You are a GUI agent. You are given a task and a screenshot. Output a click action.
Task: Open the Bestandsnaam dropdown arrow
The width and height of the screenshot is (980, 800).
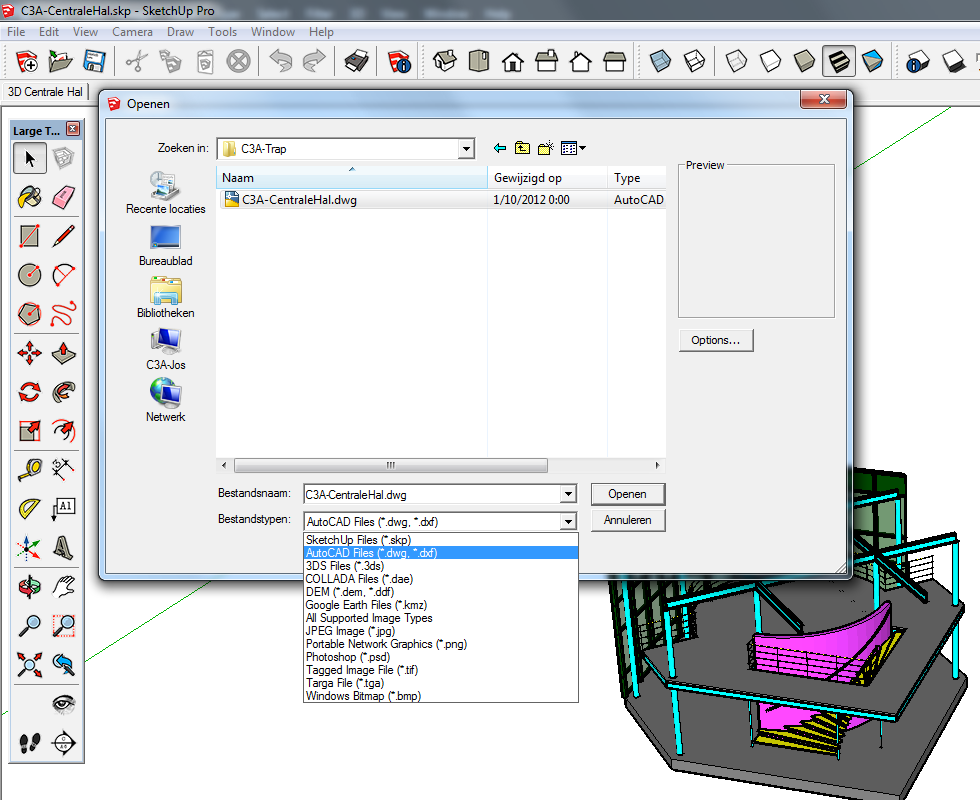coord(568,494)
